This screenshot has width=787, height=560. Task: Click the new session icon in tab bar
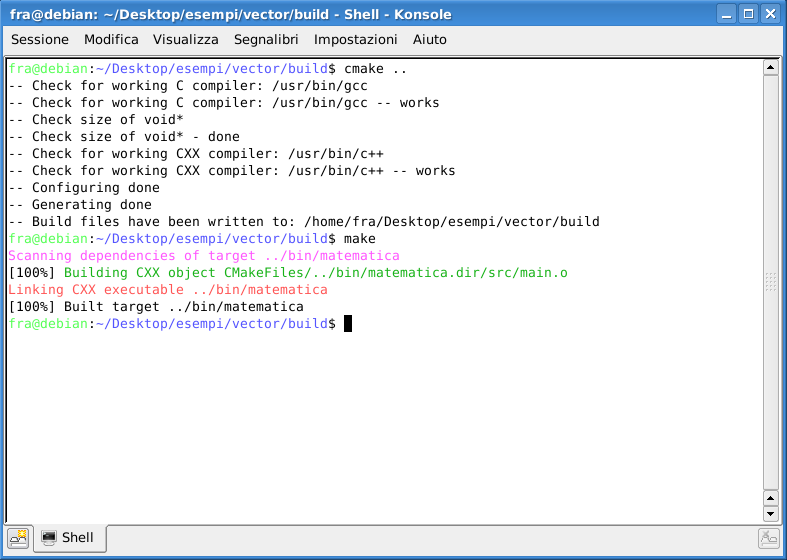[19, 538]
